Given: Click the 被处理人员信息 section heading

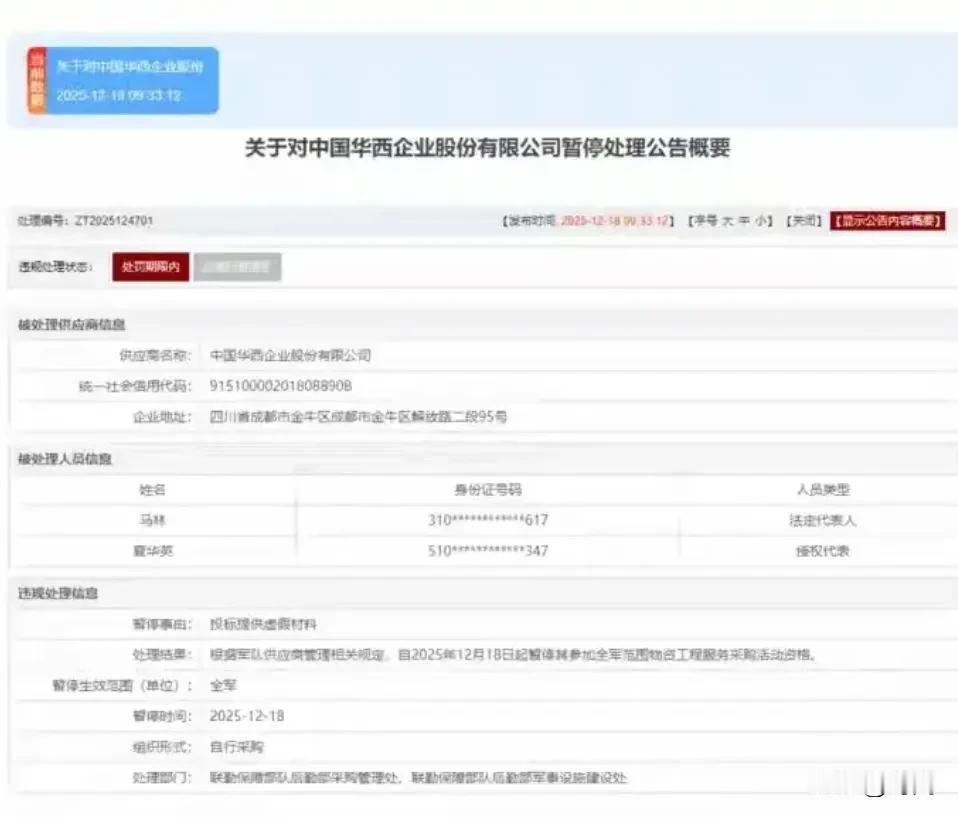Looking at the screenshot, I should [x=65, y=459].
